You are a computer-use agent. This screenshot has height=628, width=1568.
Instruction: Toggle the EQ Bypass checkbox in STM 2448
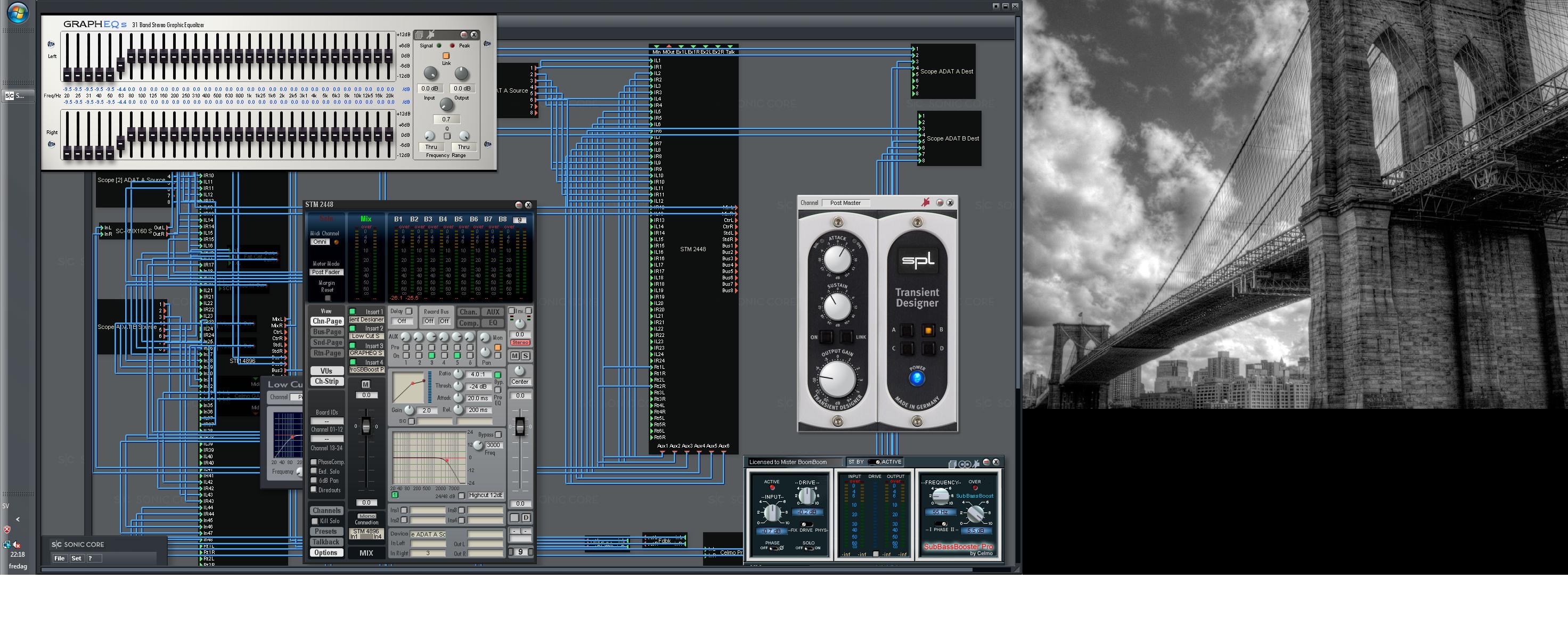tap(499, 434)
